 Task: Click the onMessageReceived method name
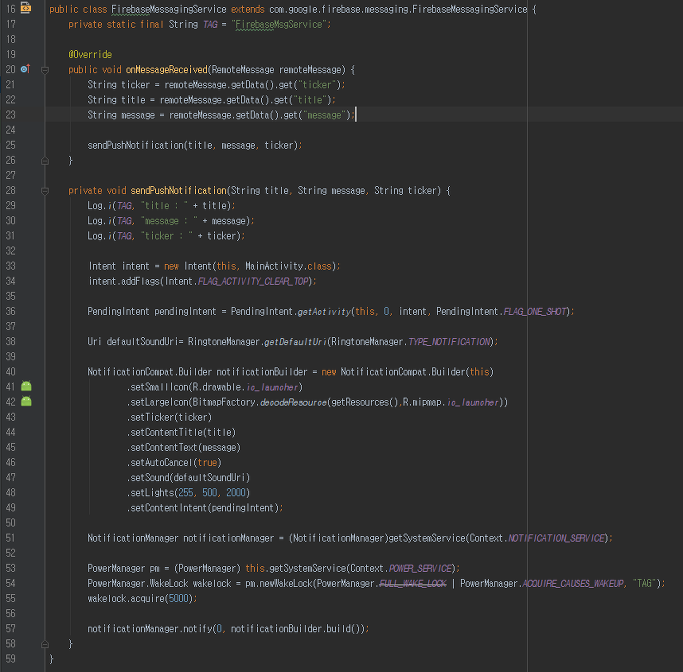click(167, 70)
